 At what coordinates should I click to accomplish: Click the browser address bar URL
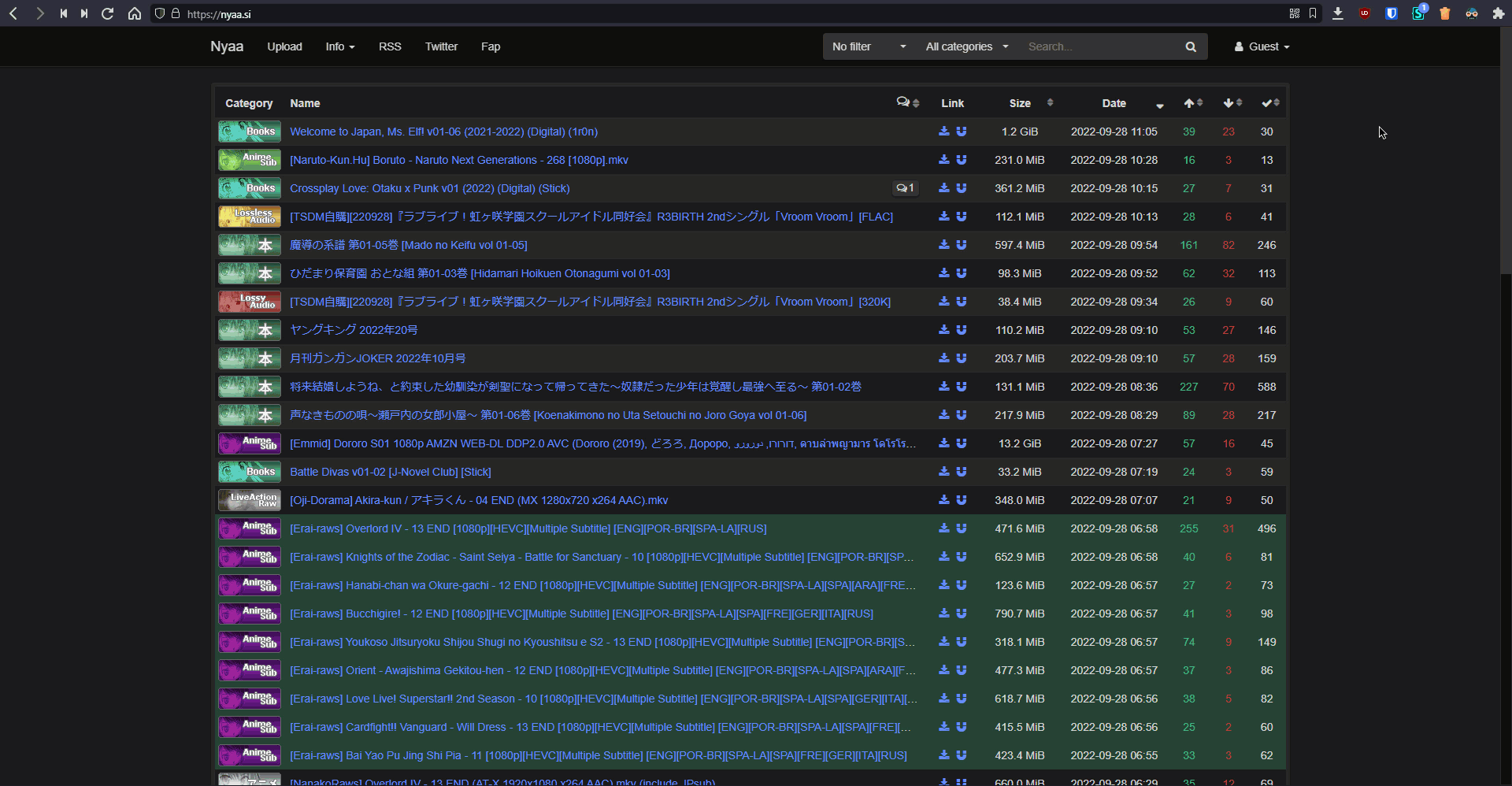[219, 14]
